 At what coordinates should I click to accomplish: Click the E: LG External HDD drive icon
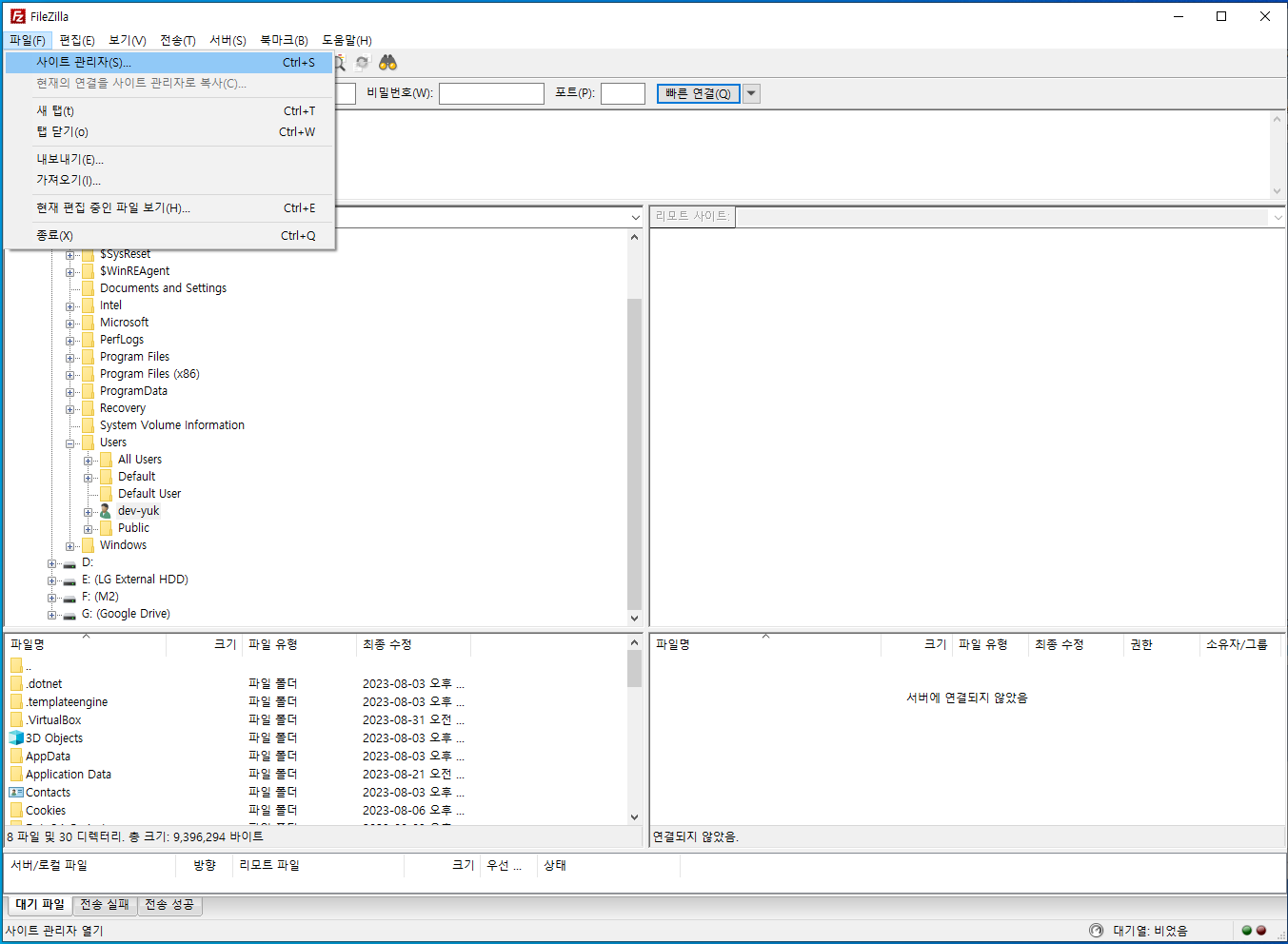pyautogui.click(x=69, y=580)
